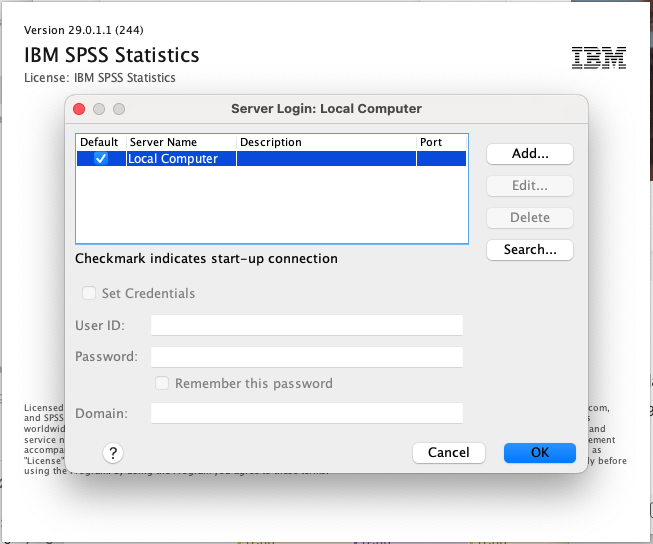Click the IBM SPSS Statistics splash title
This screenshot has width=653, height=544.
[112, 55]
